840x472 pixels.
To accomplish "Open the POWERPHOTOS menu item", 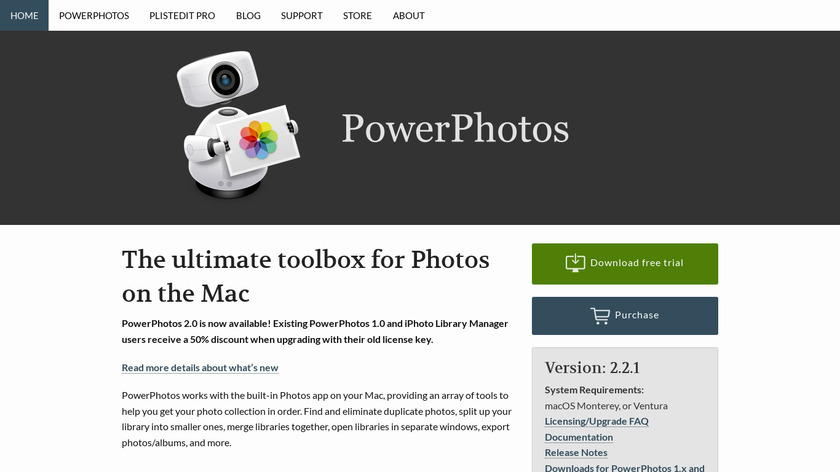I will click(x=94, y=16).
